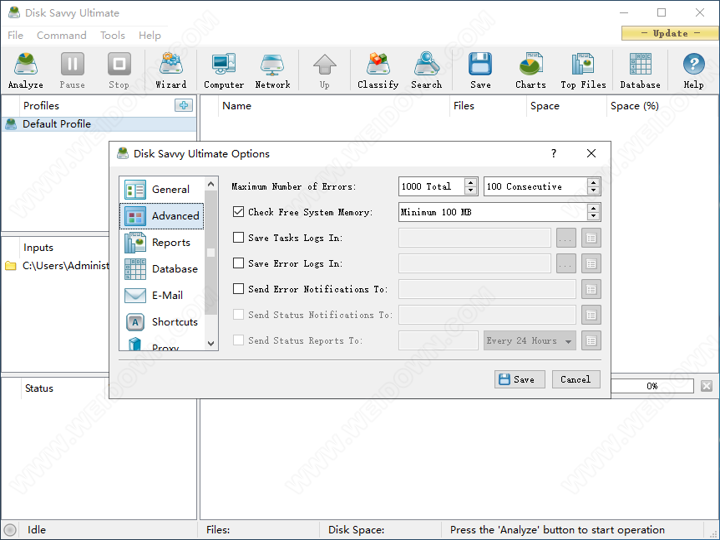
Task: Open the Charts tool
Action: (531, 70)
